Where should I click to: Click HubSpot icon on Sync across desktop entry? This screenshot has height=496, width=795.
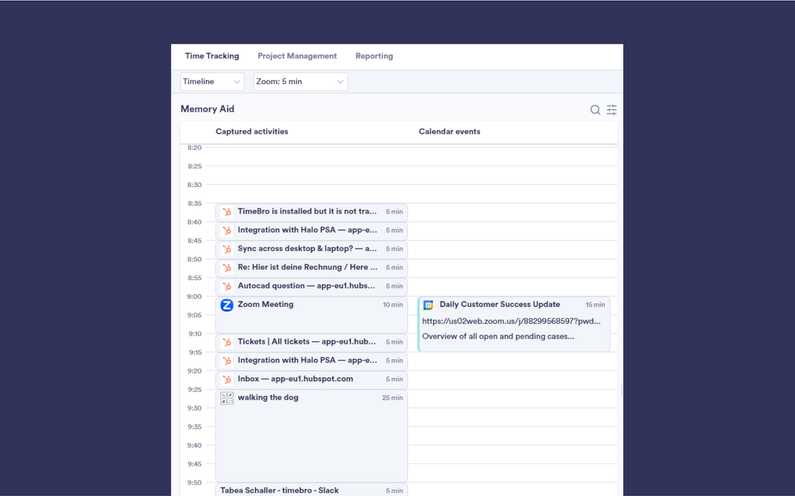click(x=227, y=249)
